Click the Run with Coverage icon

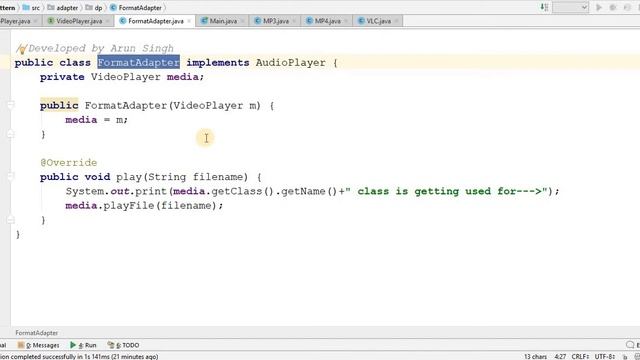(627, 7)
